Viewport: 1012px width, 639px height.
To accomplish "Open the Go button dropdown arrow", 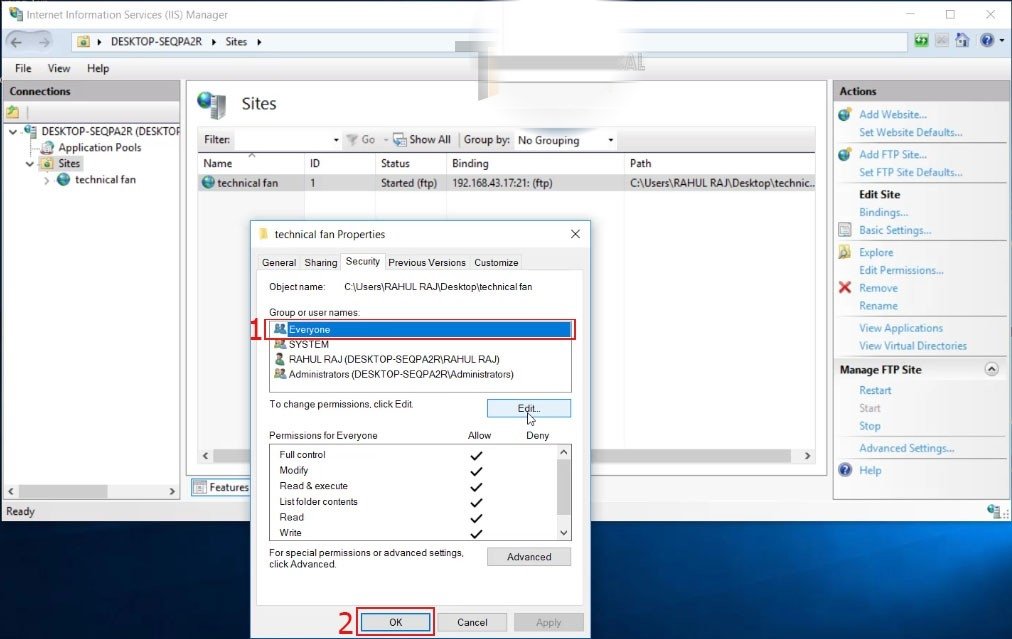I will point(386,140).
